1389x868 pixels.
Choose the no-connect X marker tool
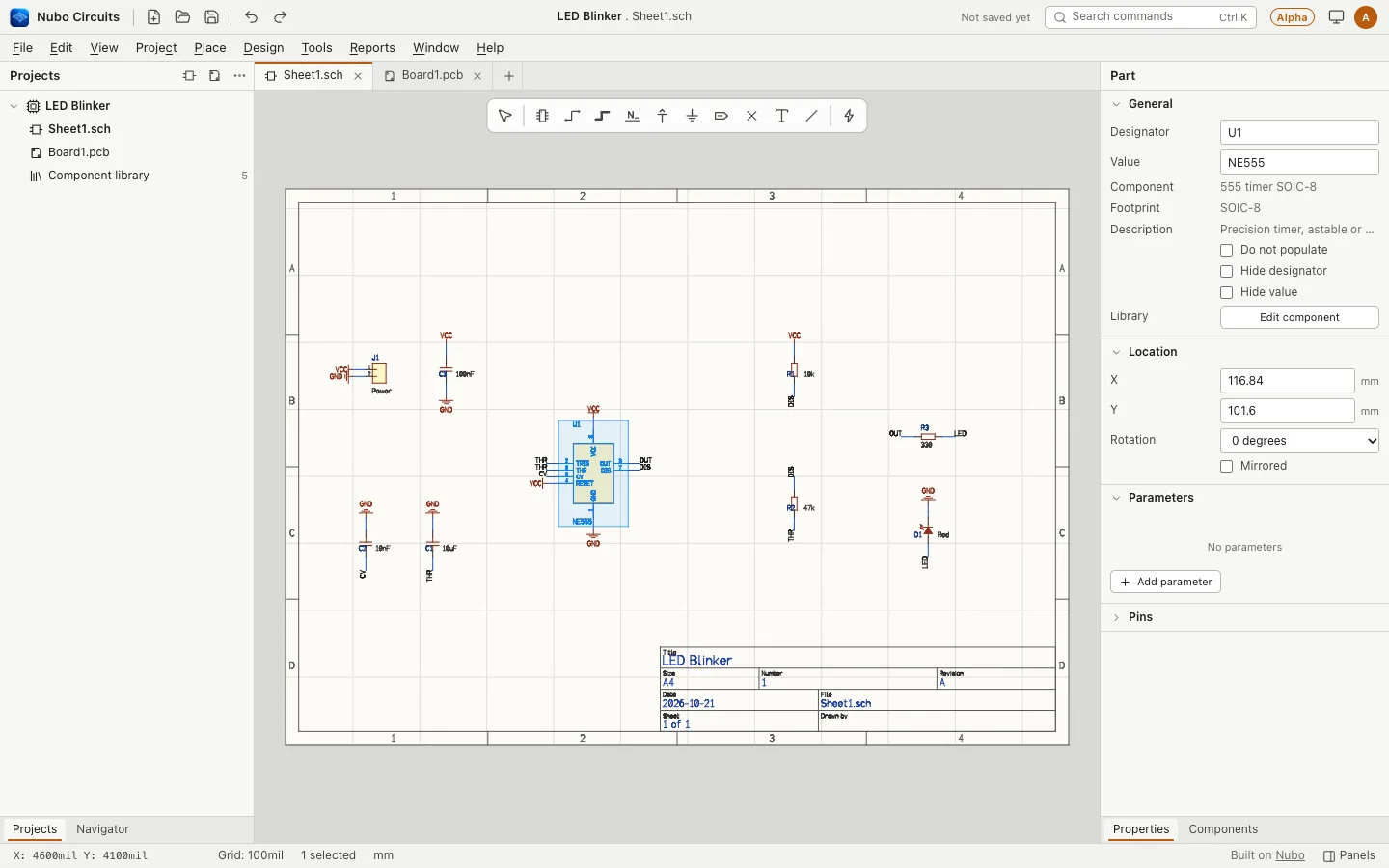(751, 116)
